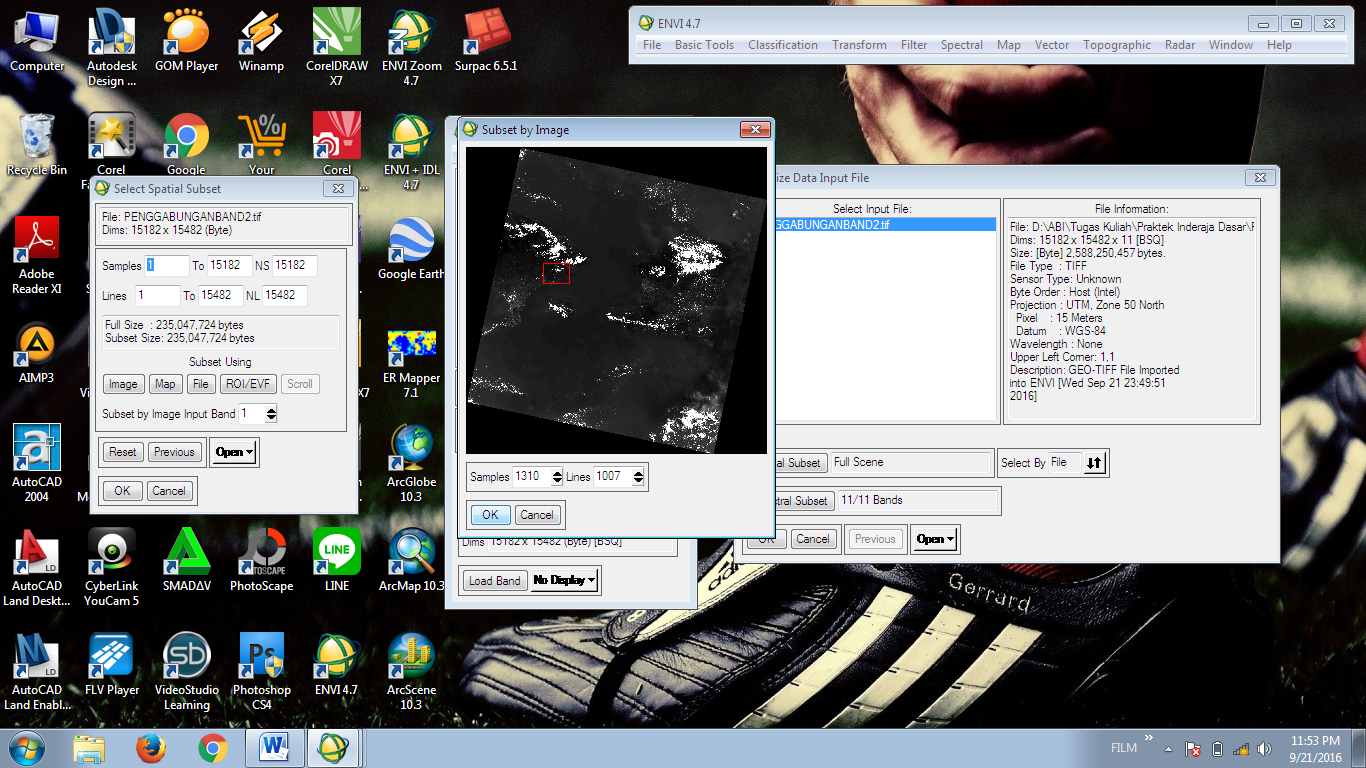Click Reset in Select Spatial Subset
Viewport: 1366px width, 768px height.
[123, 452]
